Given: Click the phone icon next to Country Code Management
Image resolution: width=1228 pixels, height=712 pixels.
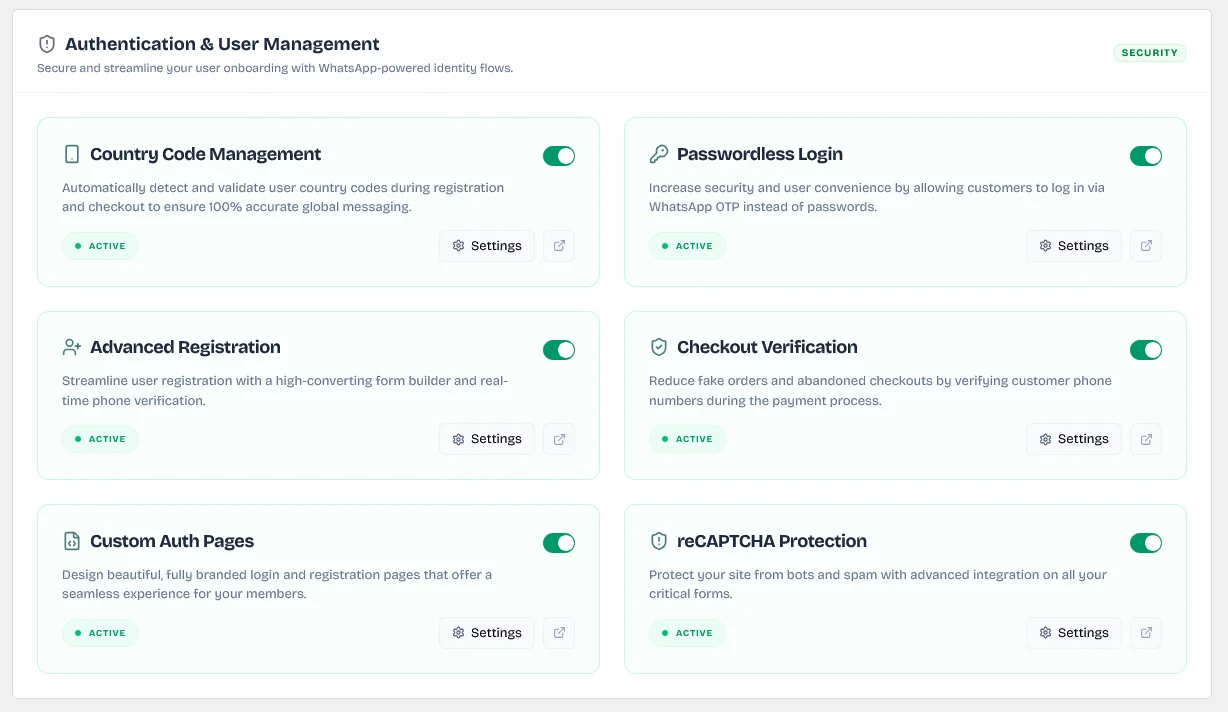Looking at the screenshot, I should [72, 154].
